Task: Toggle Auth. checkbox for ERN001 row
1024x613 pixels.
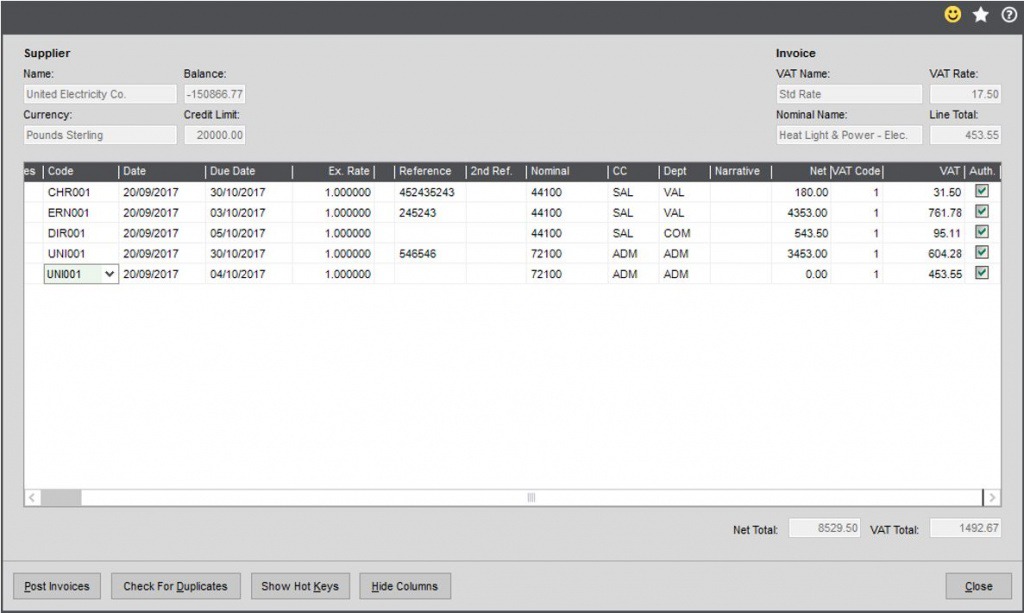Action: (x=982, y=212)
